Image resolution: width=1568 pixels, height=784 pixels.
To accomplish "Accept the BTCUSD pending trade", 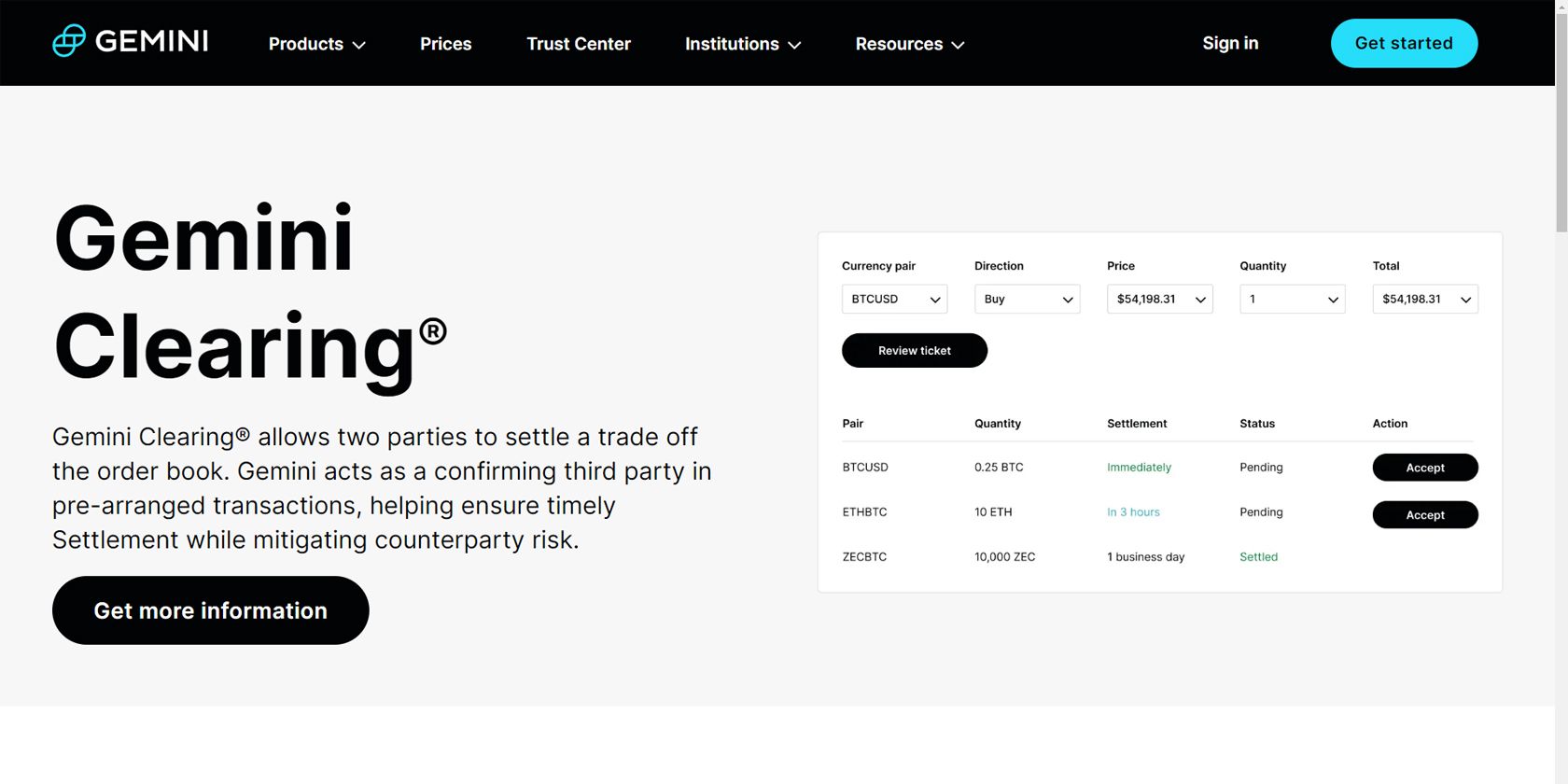I will [x=1424, y=468].
